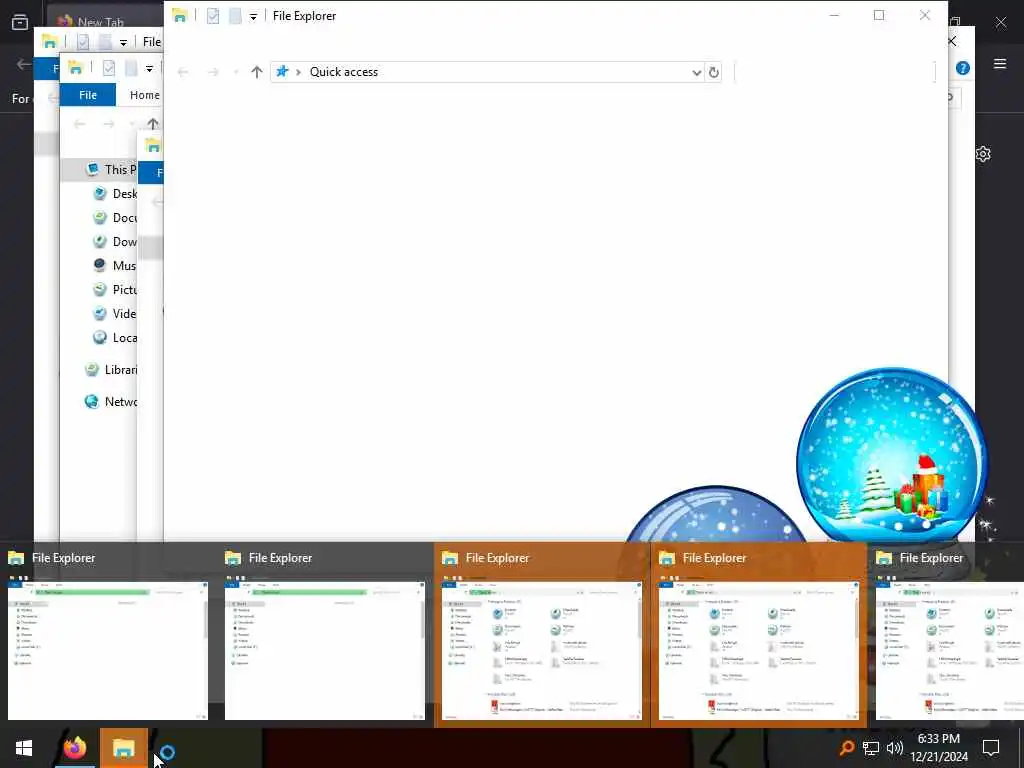Screen dimensions: 1024x768
Task: Click Firefox icon in taskbar
Action: pyautogui.click(x=74, y=748)
